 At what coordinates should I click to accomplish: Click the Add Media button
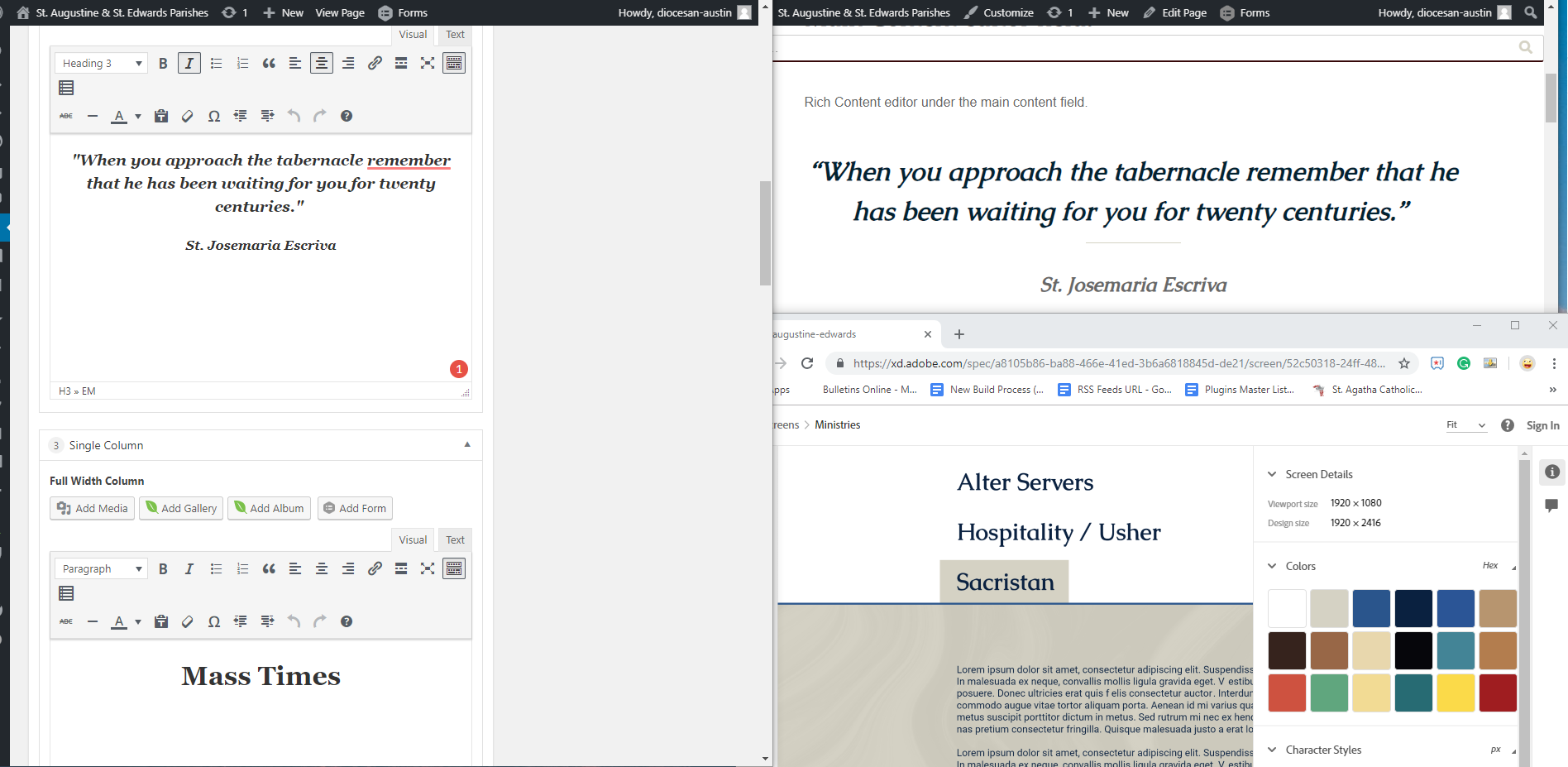click(x=93, y=508)
